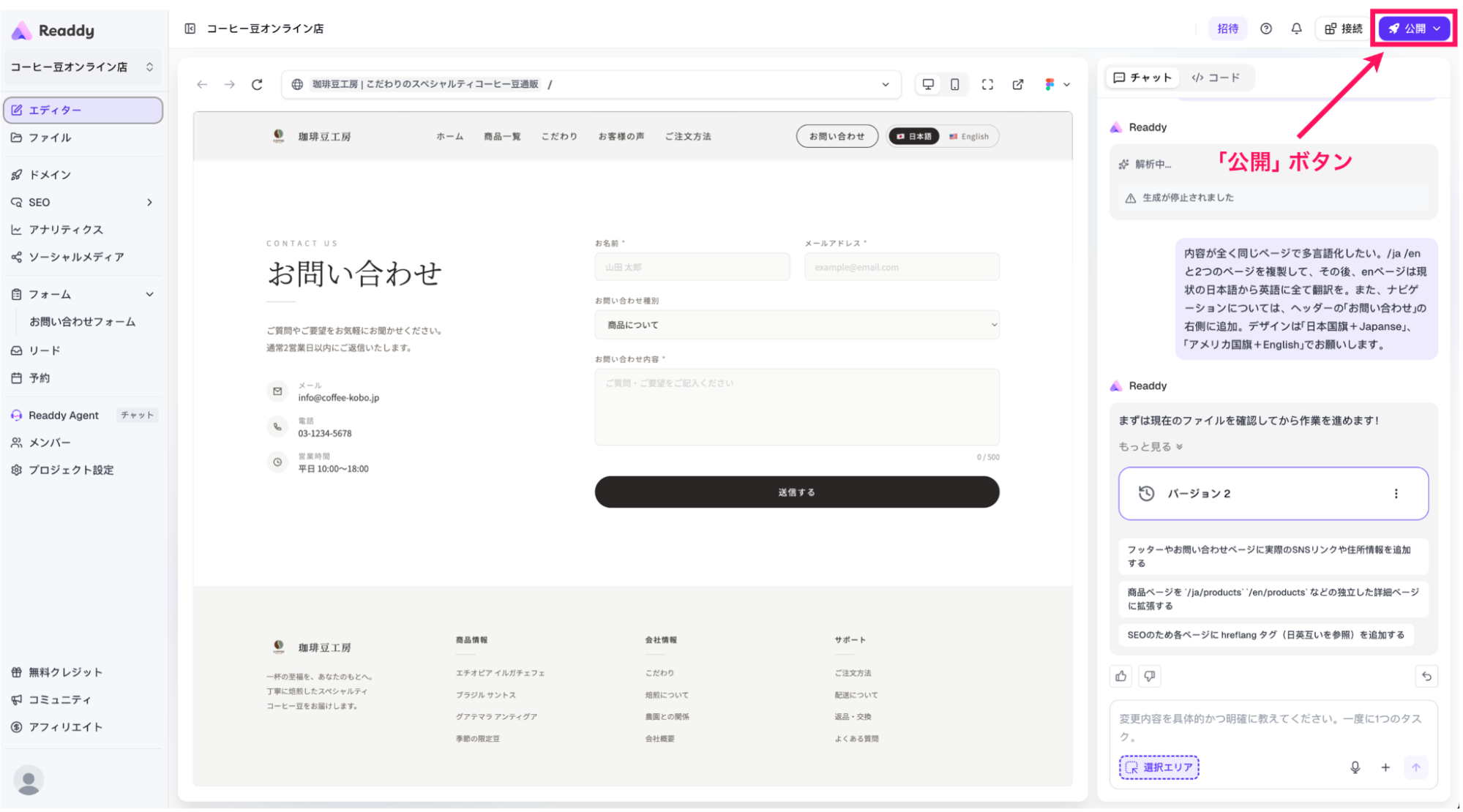This screenshot has width=1463, height=812.
Task: Open project switcher コーヒー豆オンライン店 dropdown
Action: coord(83,67)
